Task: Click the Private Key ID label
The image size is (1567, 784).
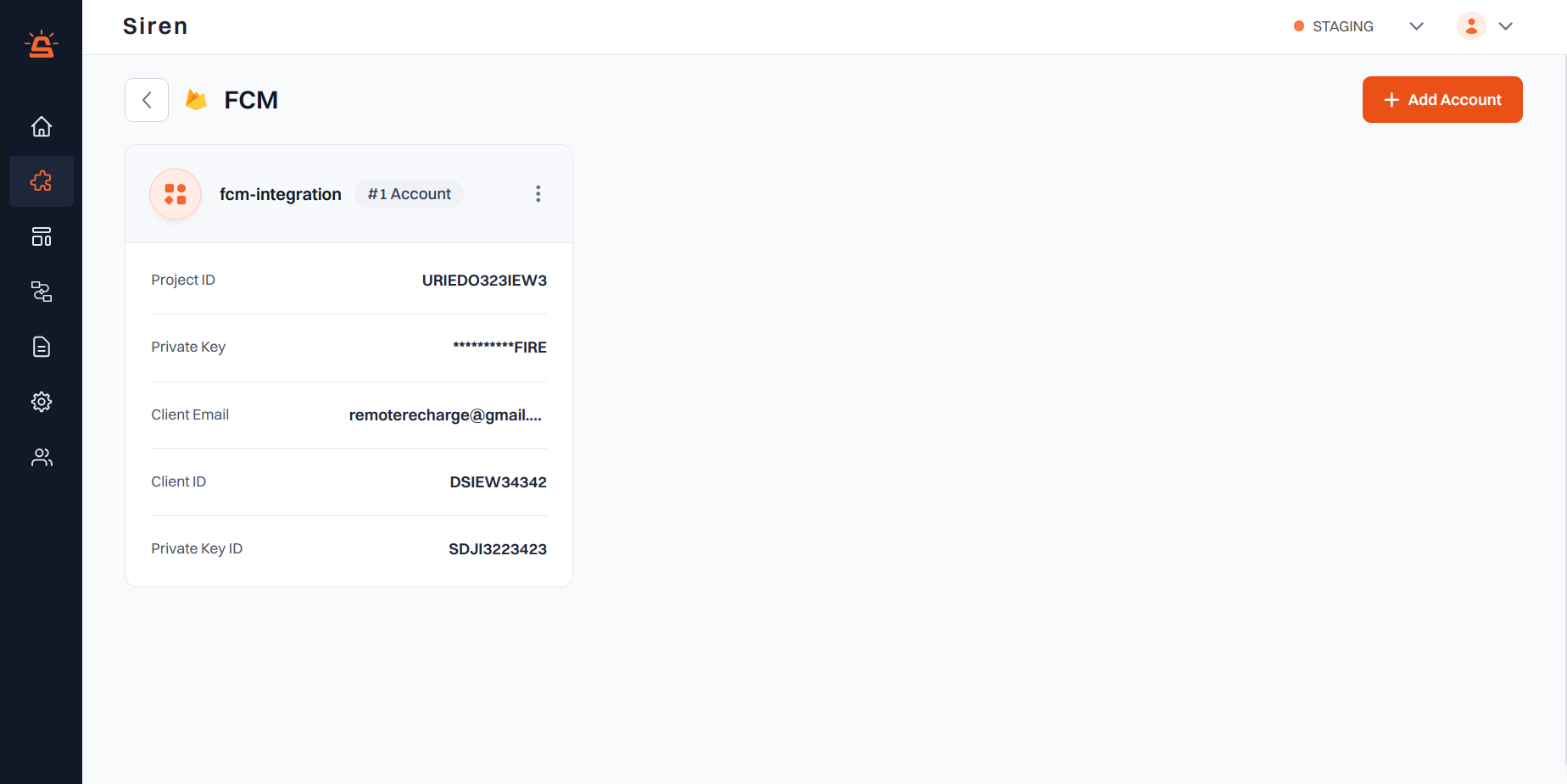Action: [197, 548]
